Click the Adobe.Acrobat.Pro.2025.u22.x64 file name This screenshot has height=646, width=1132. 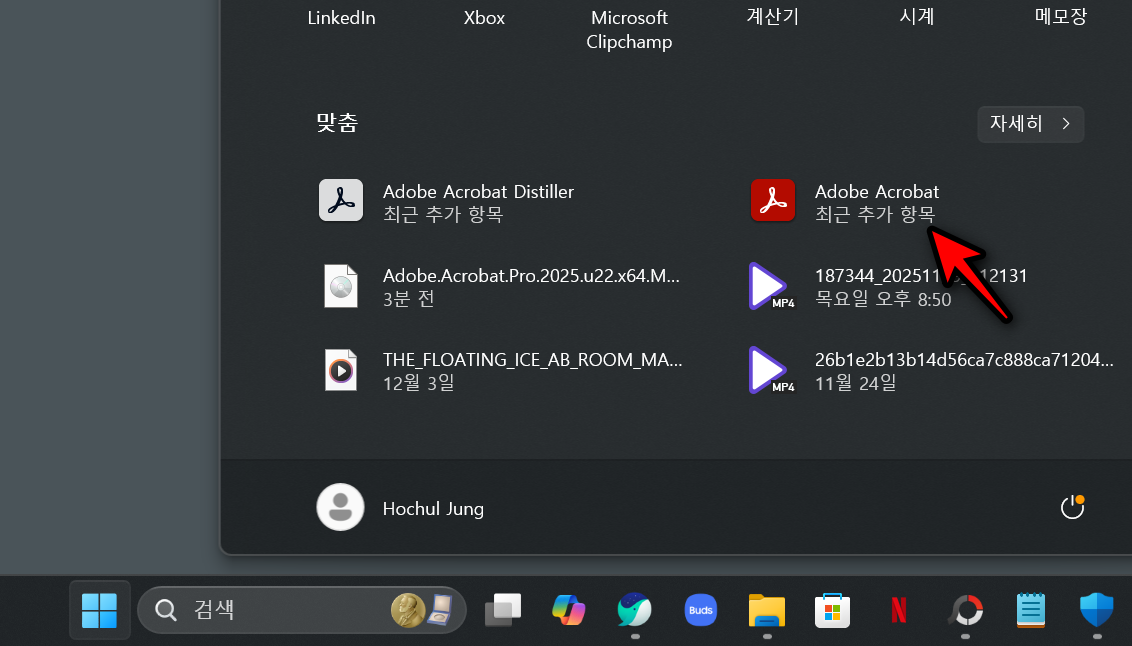531,276
